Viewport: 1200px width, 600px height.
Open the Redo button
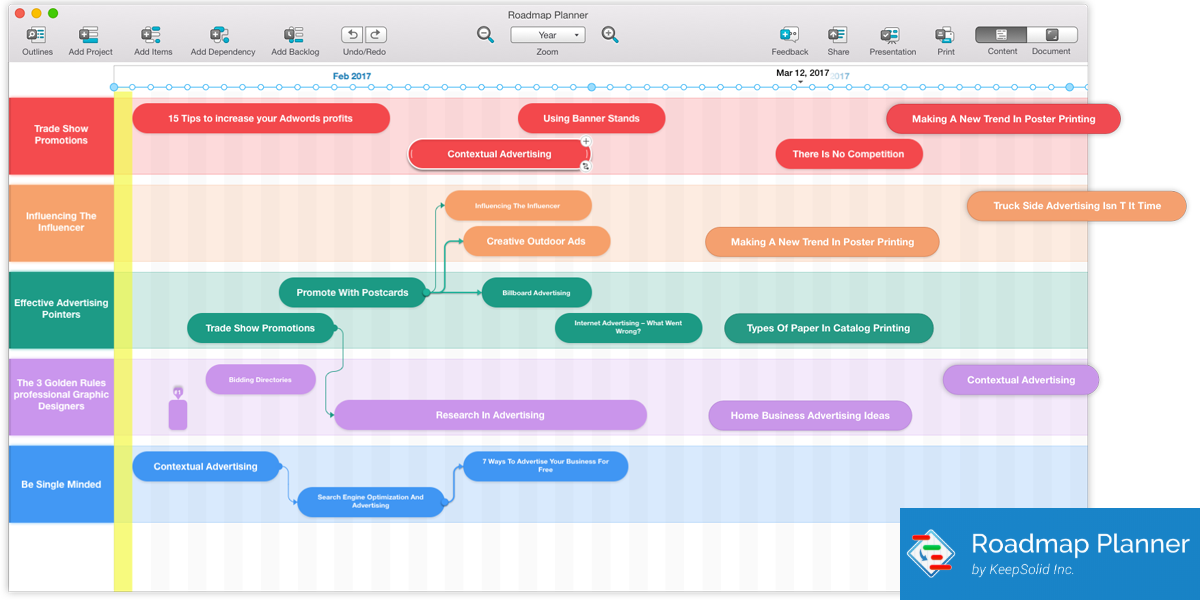[x=375, y=33]
